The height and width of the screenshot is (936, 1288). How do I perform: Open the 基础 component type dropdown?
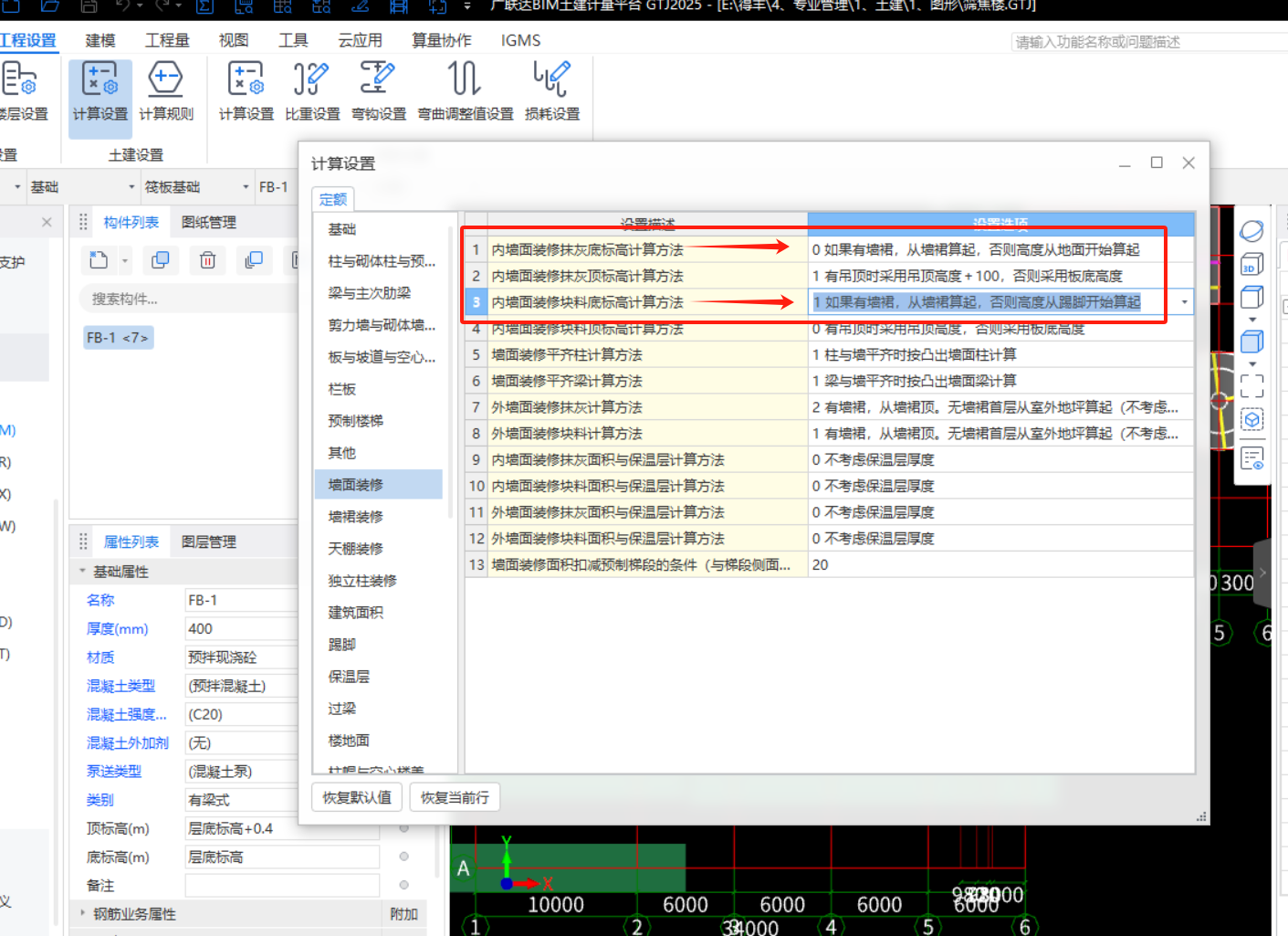coord(131,186)
